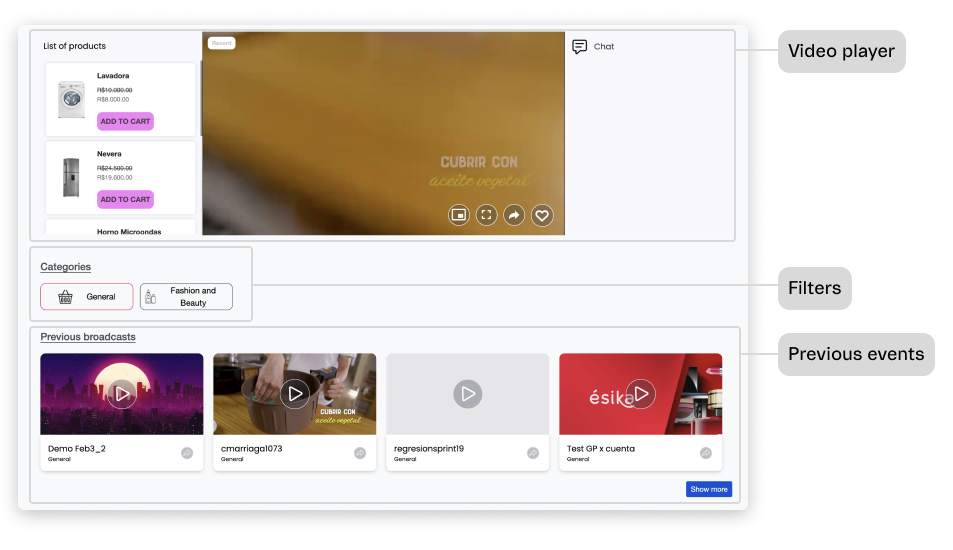Click share icon on regresionsprint19 card
This screenshot has width=953, height=550.
pyautogui.click(x=533, y=453)
